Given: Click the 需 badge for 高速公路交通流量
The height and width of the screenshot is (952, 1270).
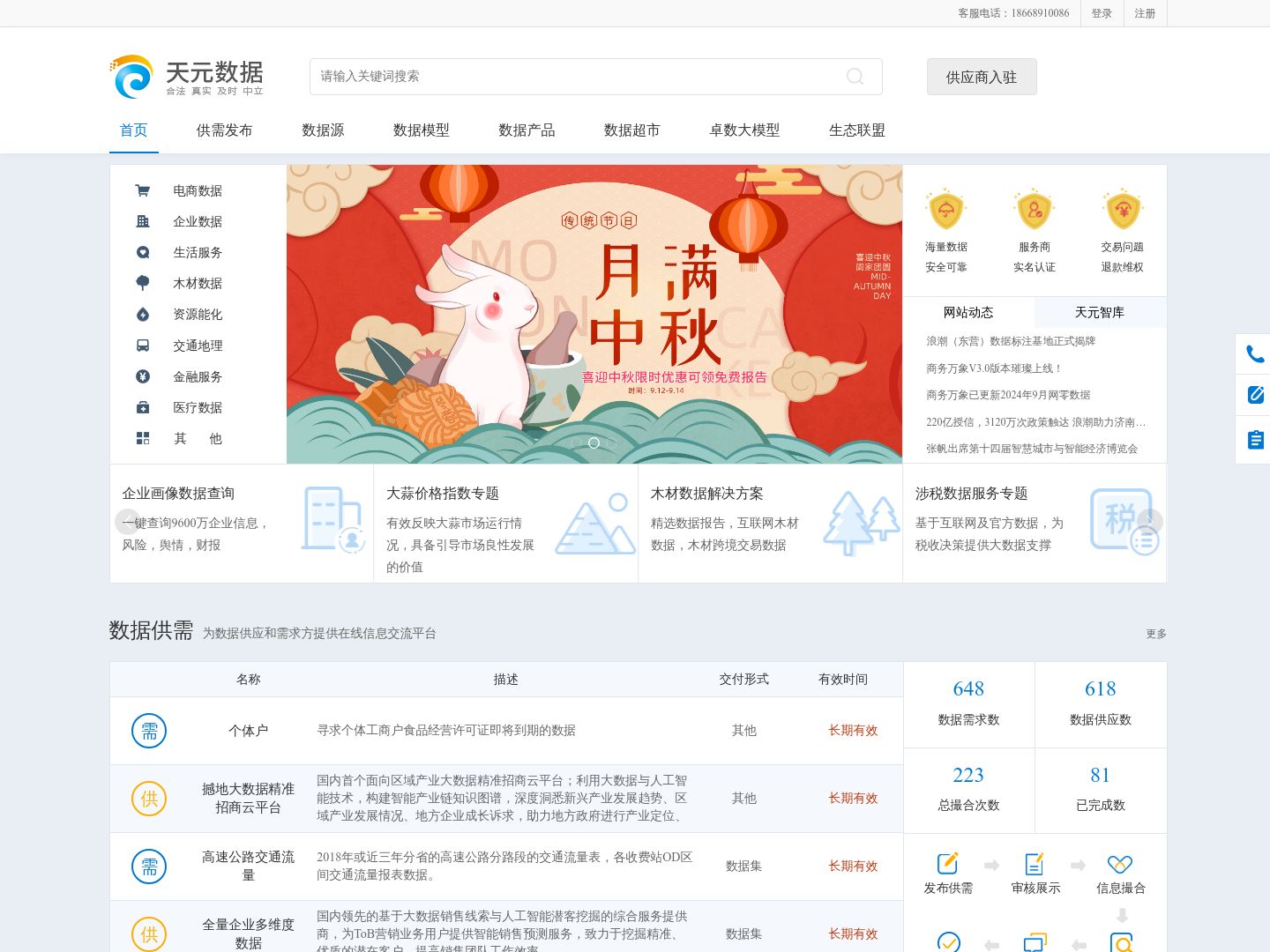Looking at the screenshot, I should click(149, 866).
